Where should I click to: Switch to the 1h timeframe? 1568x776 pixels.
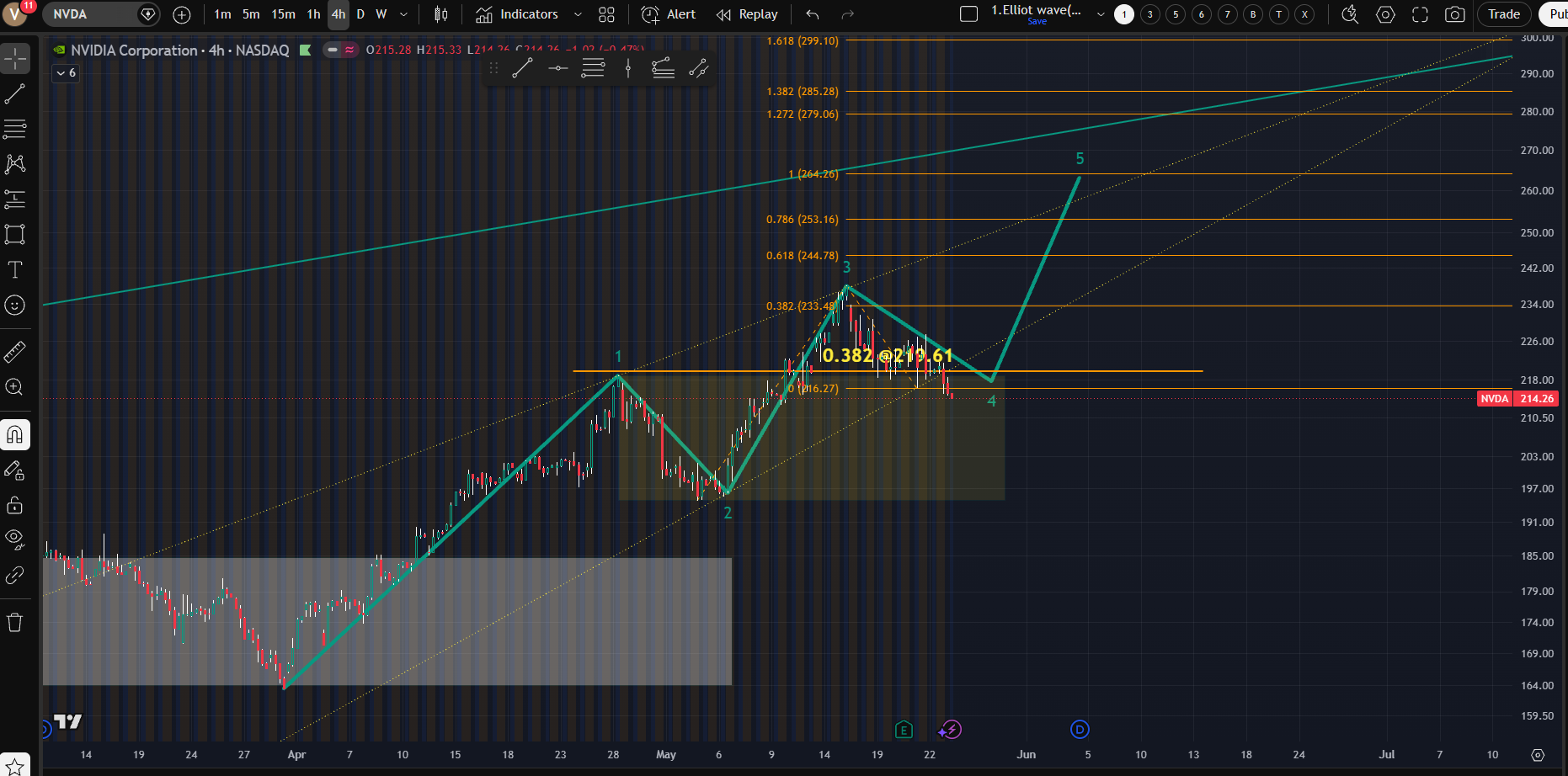(x=313, y=14)
